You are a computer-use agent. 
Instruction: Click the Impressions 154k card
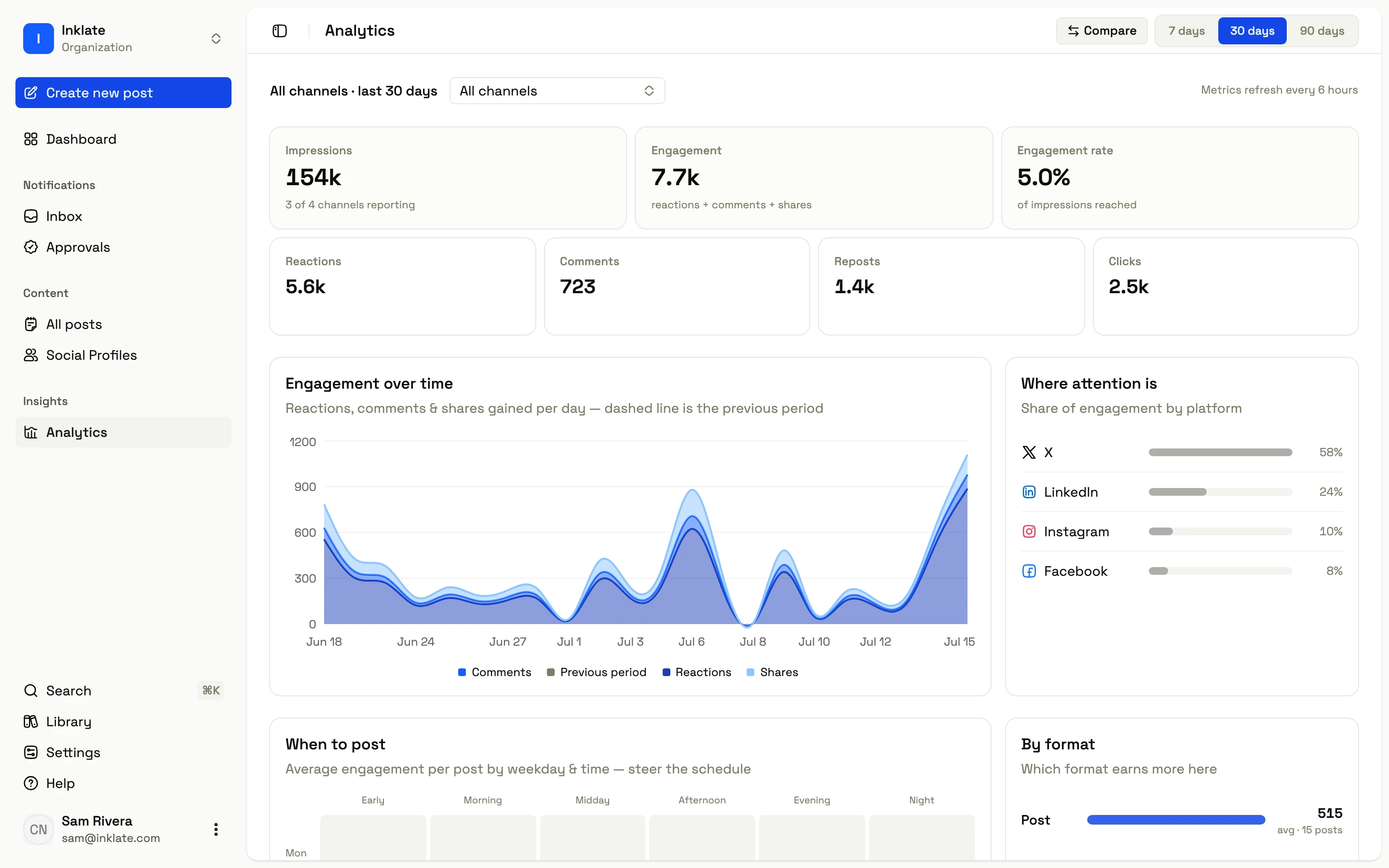click(x=448, y=178)
